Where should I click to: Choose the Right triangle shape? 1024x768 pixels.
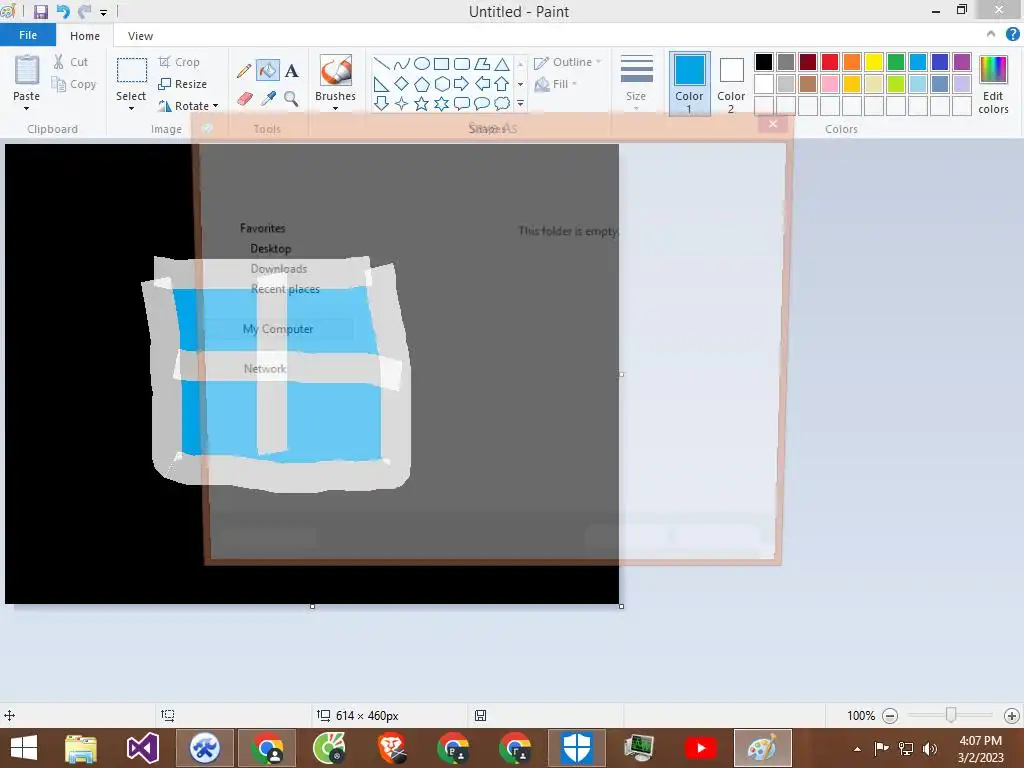coord(381,84)
